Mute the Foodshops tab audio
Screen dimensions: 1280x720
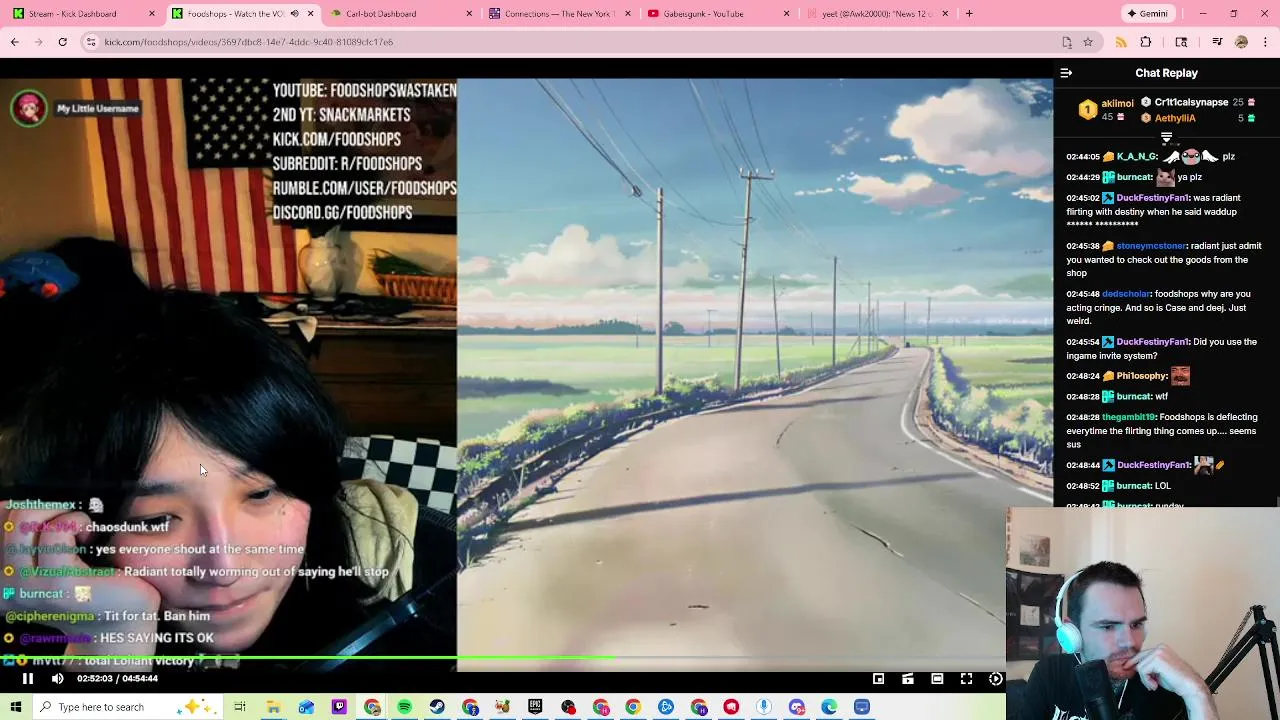coord(294,14)
